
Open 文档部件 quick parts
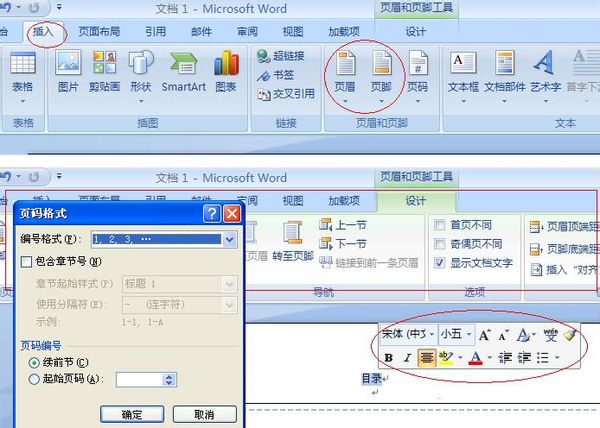click(x=505, y=77)
